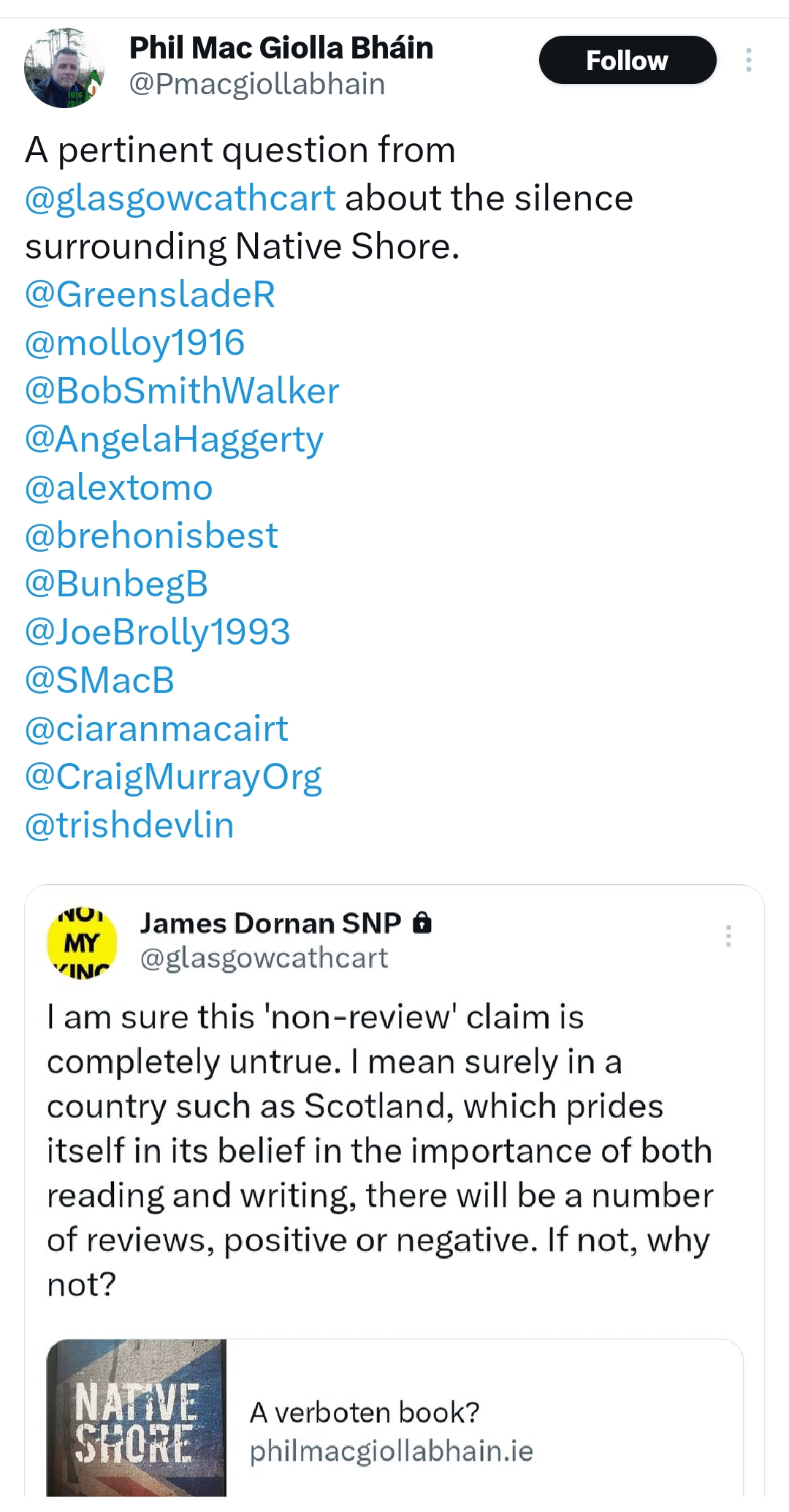Tap James Dornan's 'Not My King' avatar
This screenshot has width=789, height=1512.
click(82, 943)
